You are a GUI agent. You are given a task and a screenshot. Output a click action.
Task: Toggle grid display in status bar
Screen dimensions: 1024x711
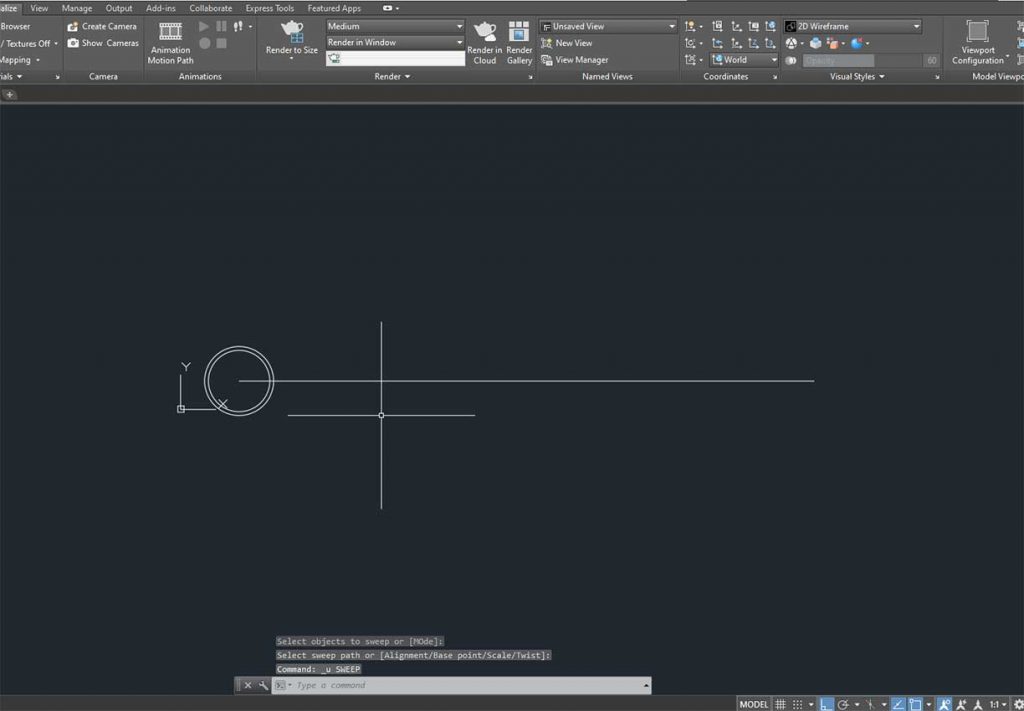click(780, 703)
